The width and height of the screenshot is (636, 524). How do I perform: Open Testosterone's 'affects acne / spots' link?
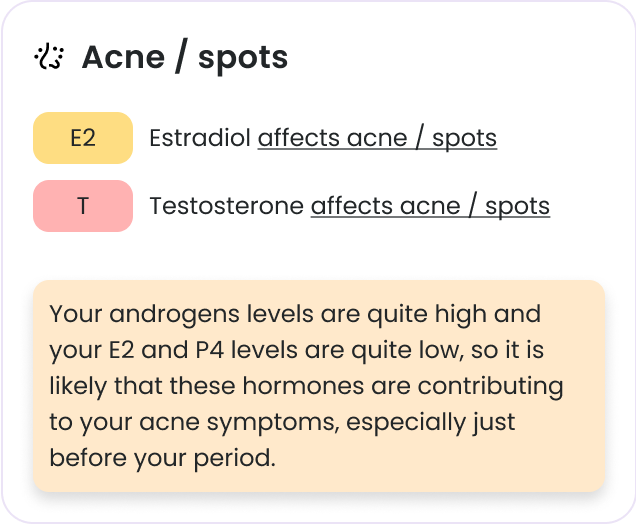coord(430,206)
